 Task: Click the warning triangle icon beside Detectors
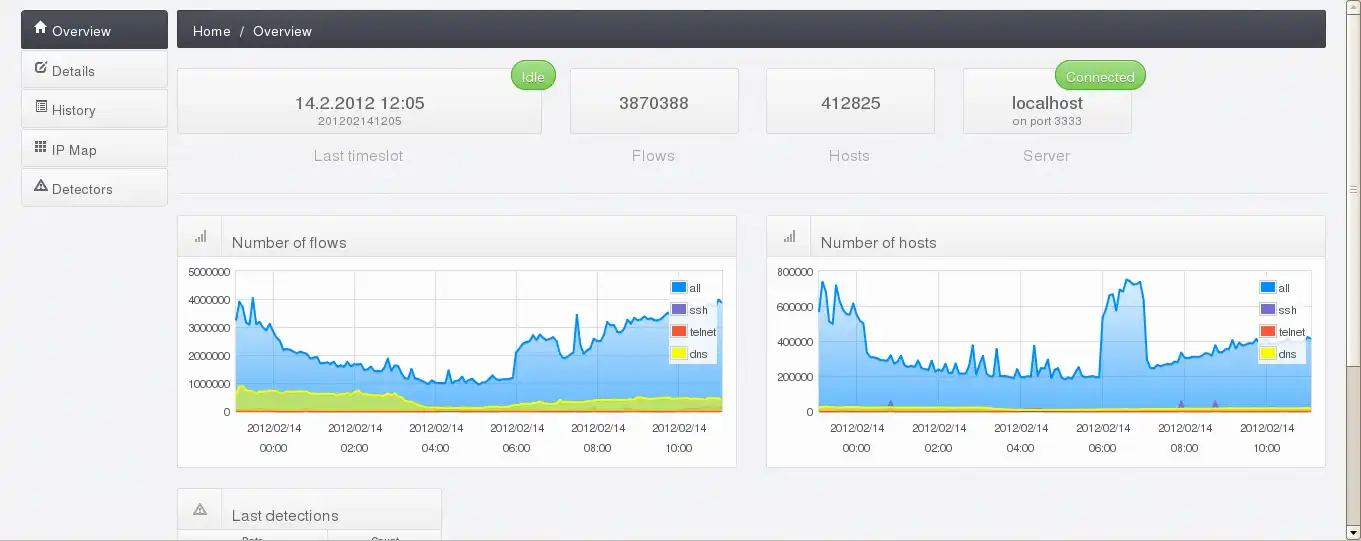[x=41, y=186]
